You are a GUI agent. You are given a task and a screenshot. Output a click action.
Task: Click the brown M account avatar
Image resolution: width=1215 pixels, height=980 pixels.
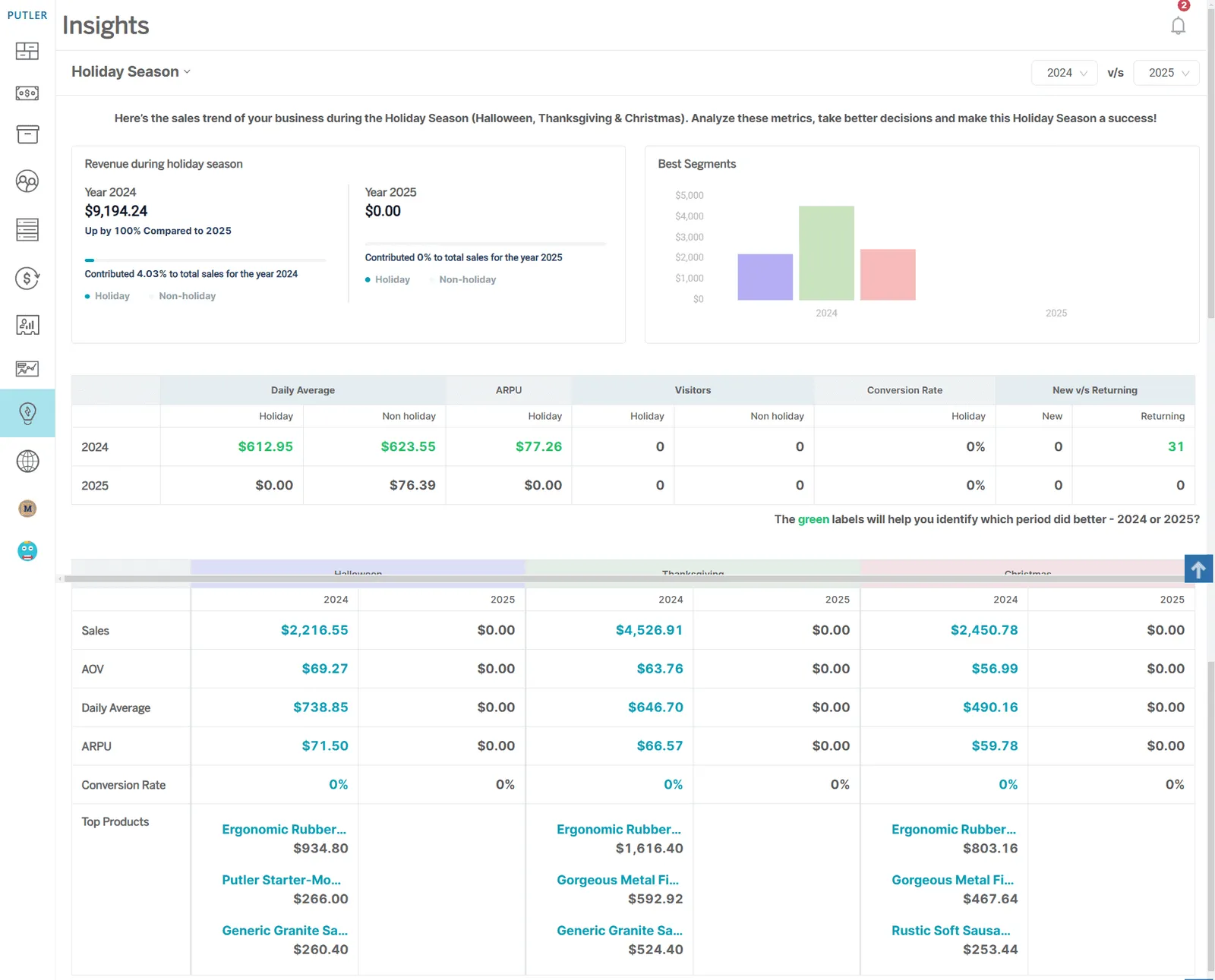27,509
